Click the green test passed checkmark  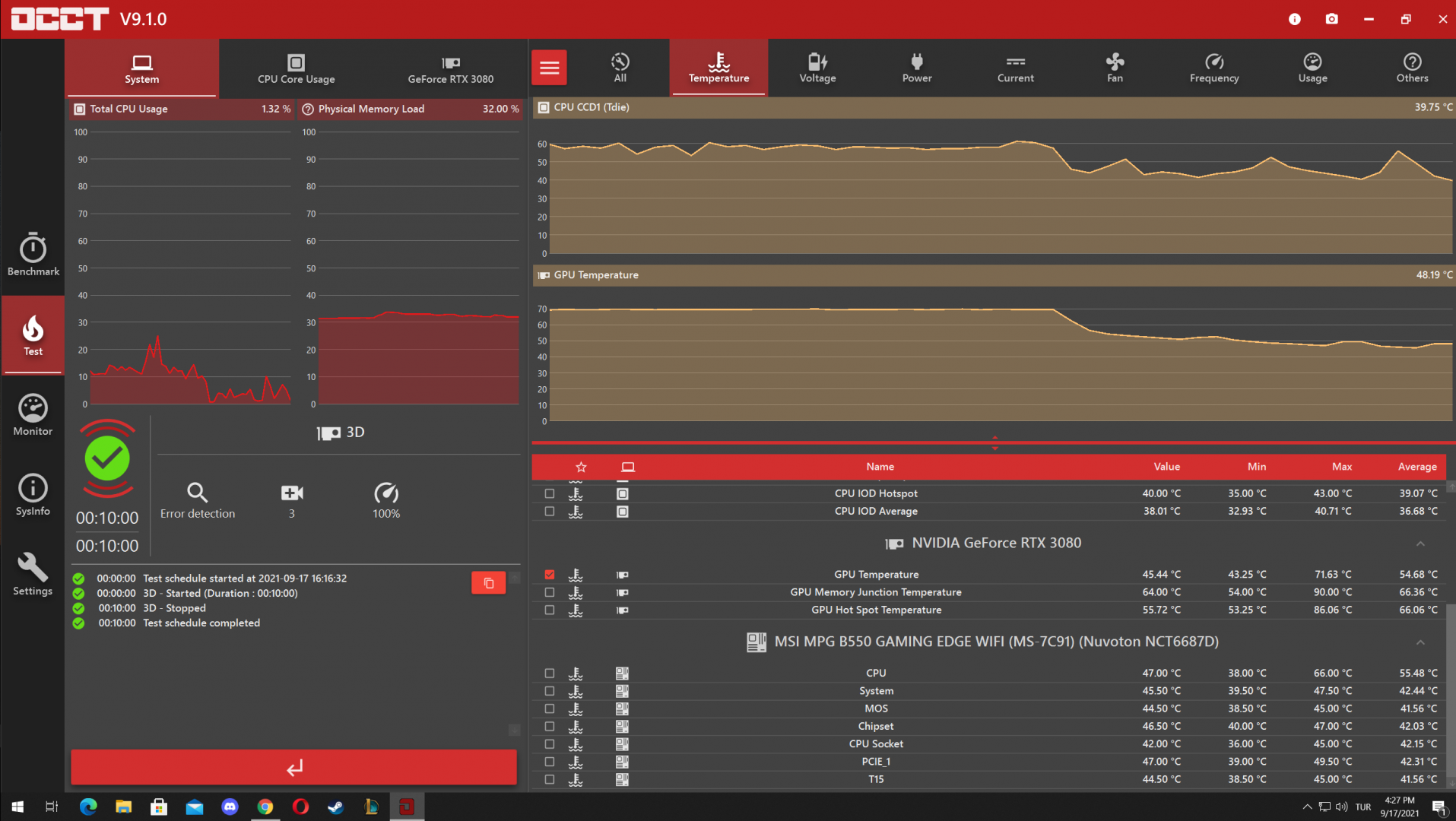tap(107, 458)
